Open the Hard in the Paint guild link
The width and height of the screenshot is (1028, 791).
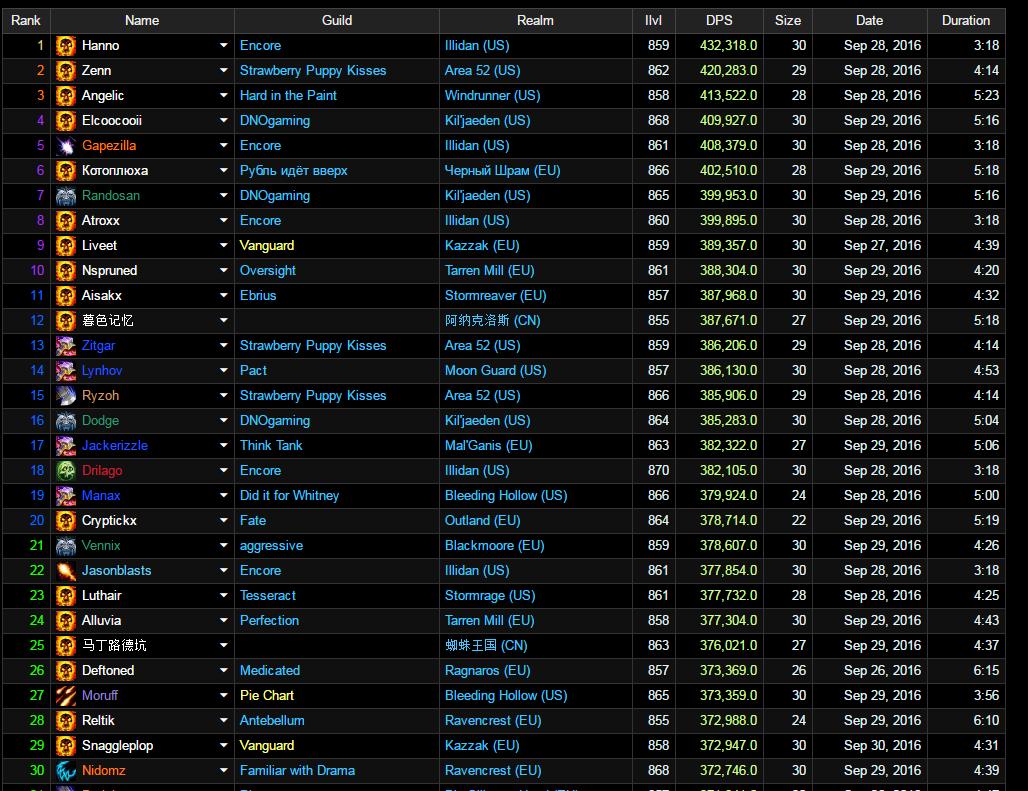point(288,96)
